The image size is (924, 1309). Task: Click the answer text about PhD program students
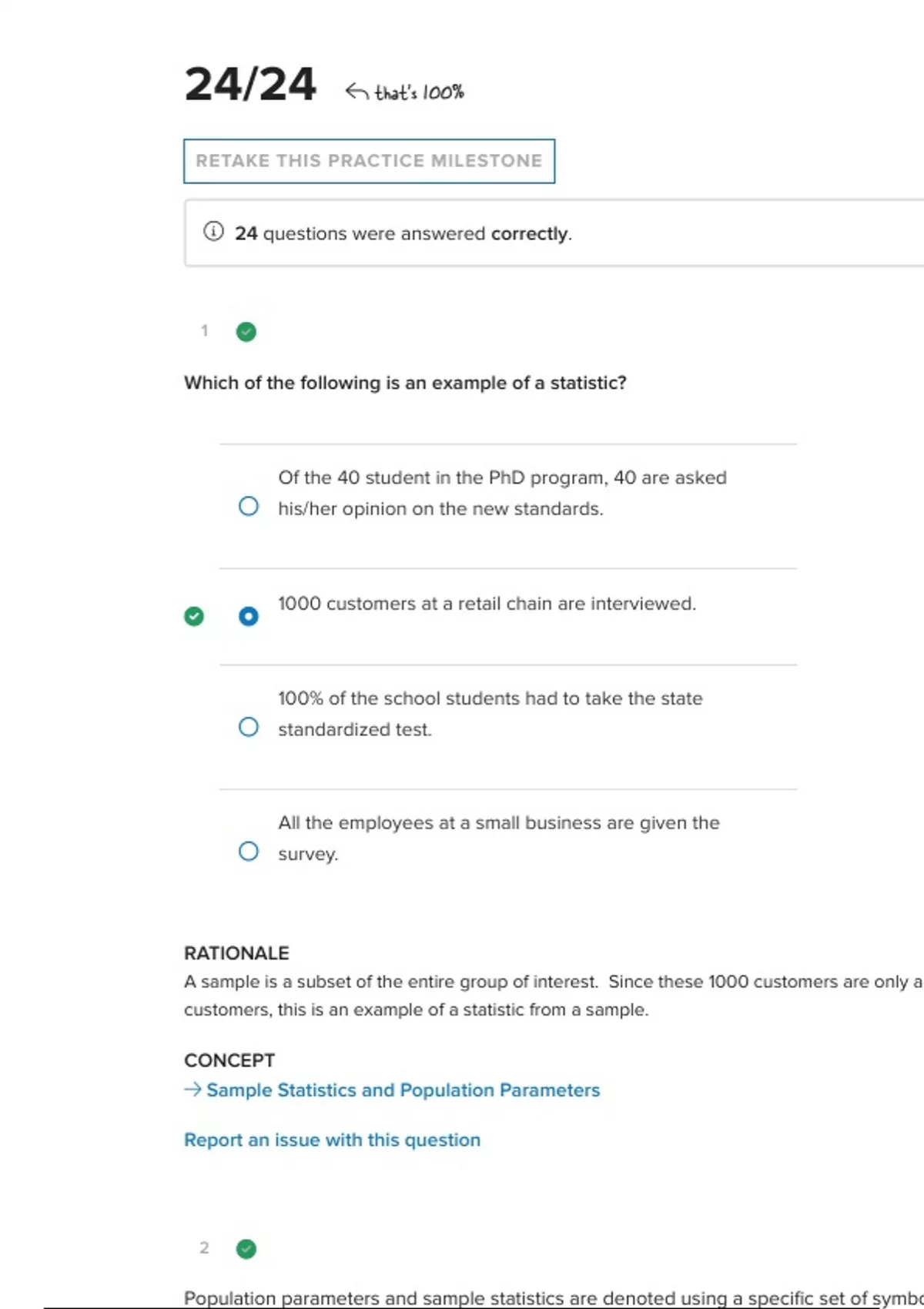[x=502, y=493]
